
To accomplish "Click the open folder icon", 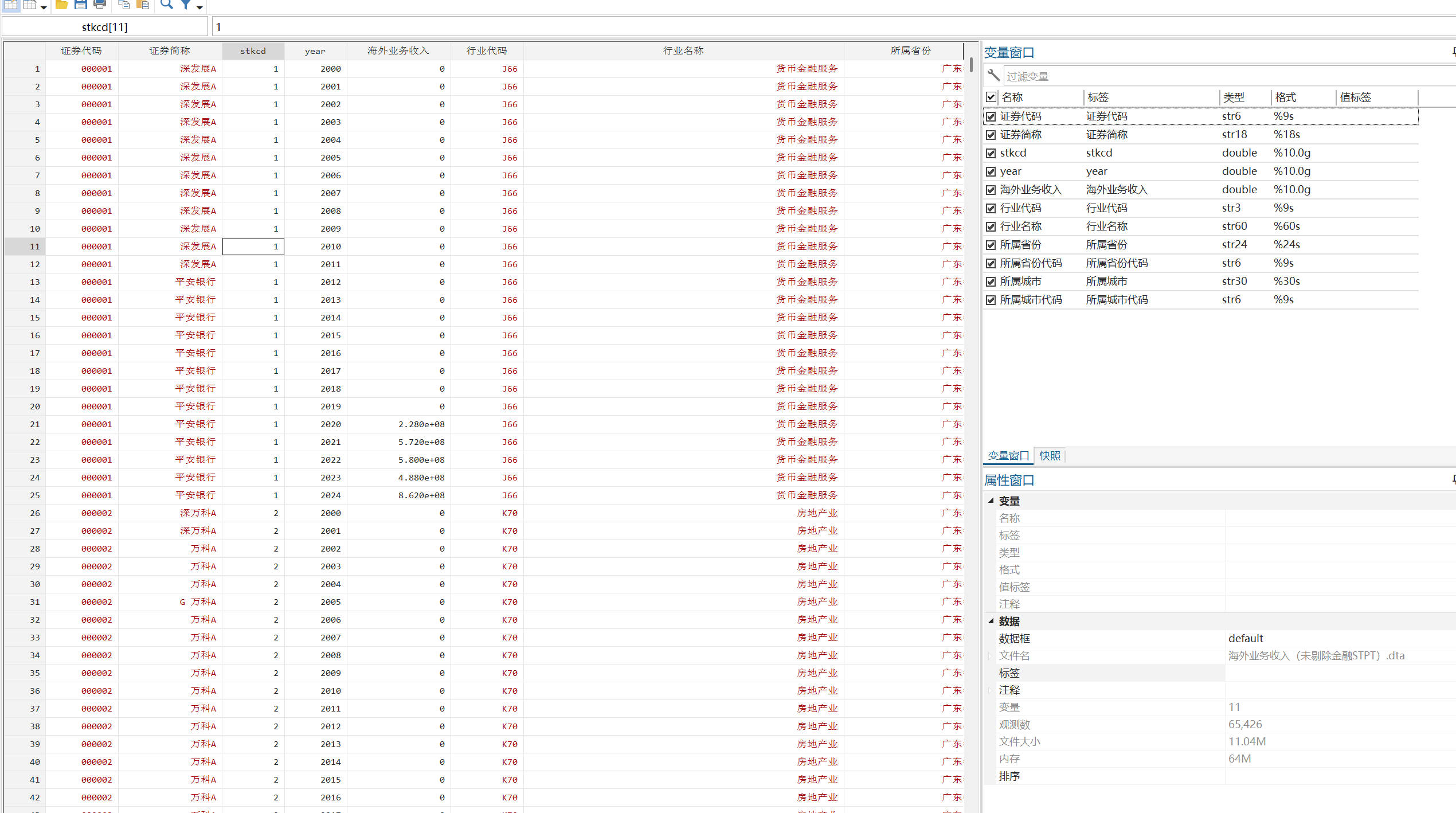I will coord(61,5).
